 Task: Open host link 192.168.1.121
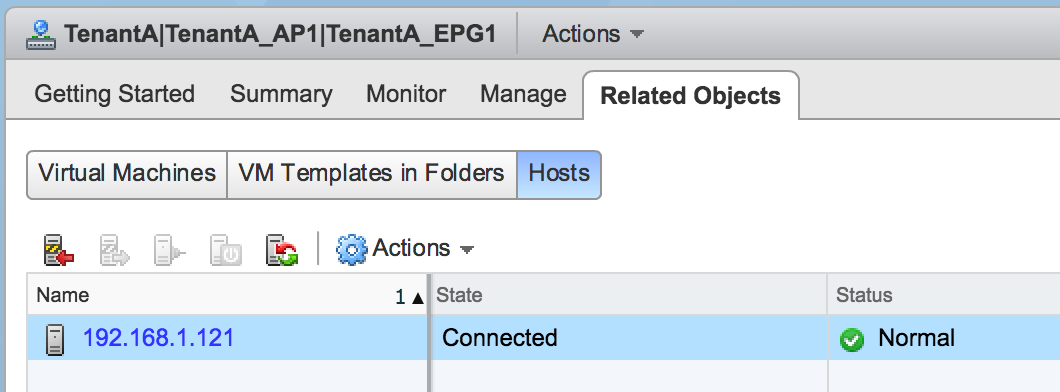[158, 338]
